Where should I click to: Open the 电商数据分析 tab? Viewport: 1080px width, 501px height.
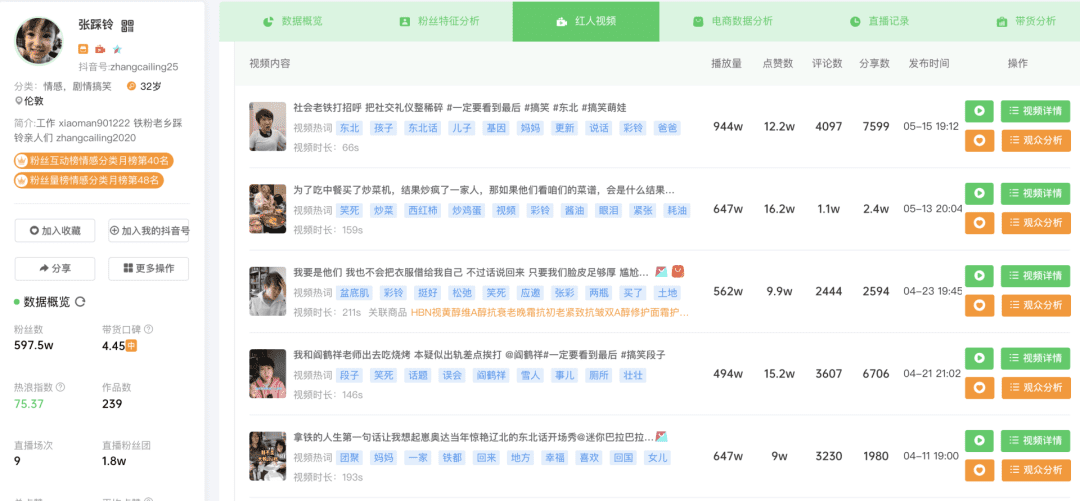tap(732, 21)
